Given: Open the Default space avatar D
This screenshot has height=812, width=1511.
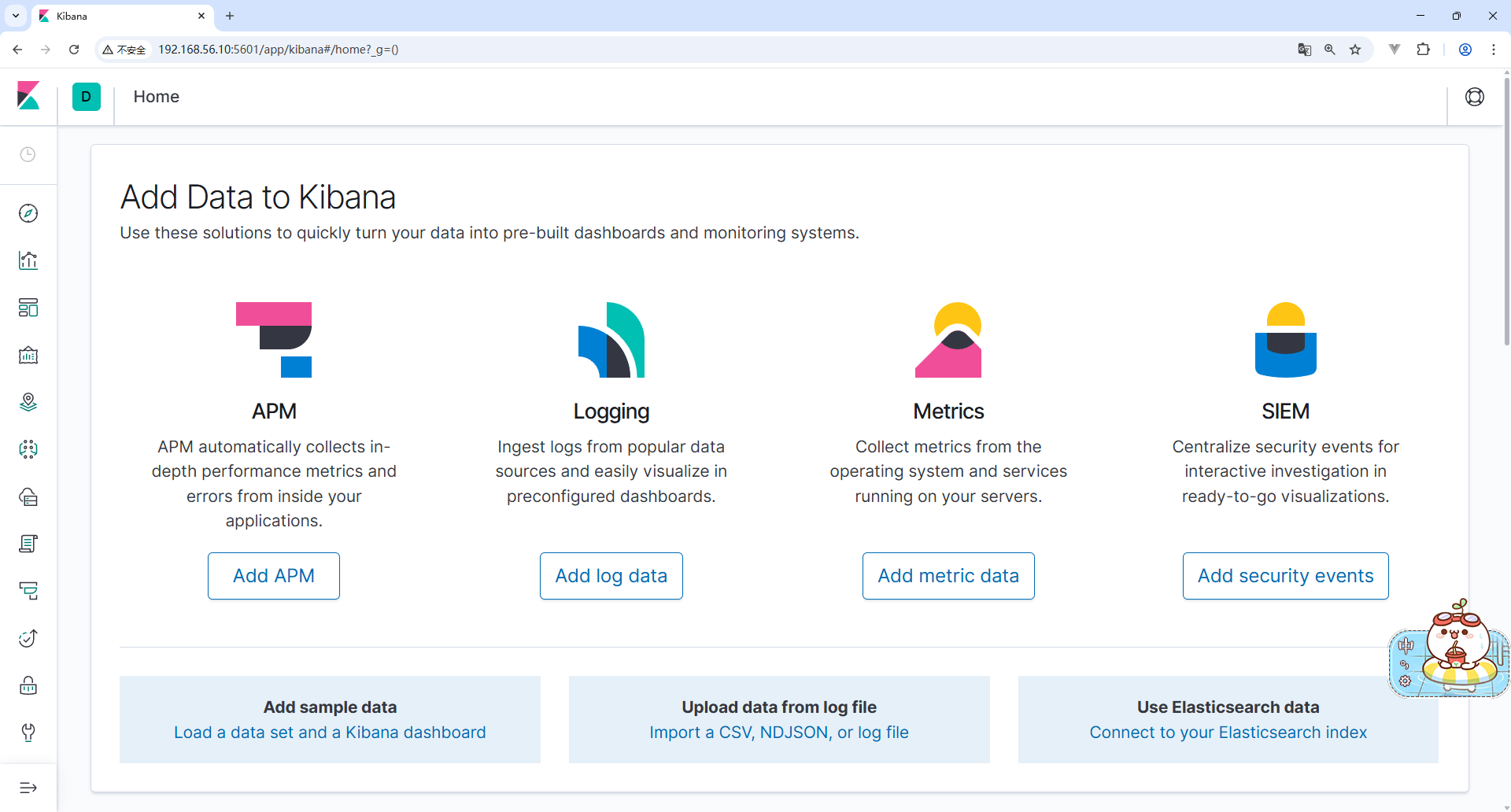Looking at the screenshot, I should click(87, 97).
